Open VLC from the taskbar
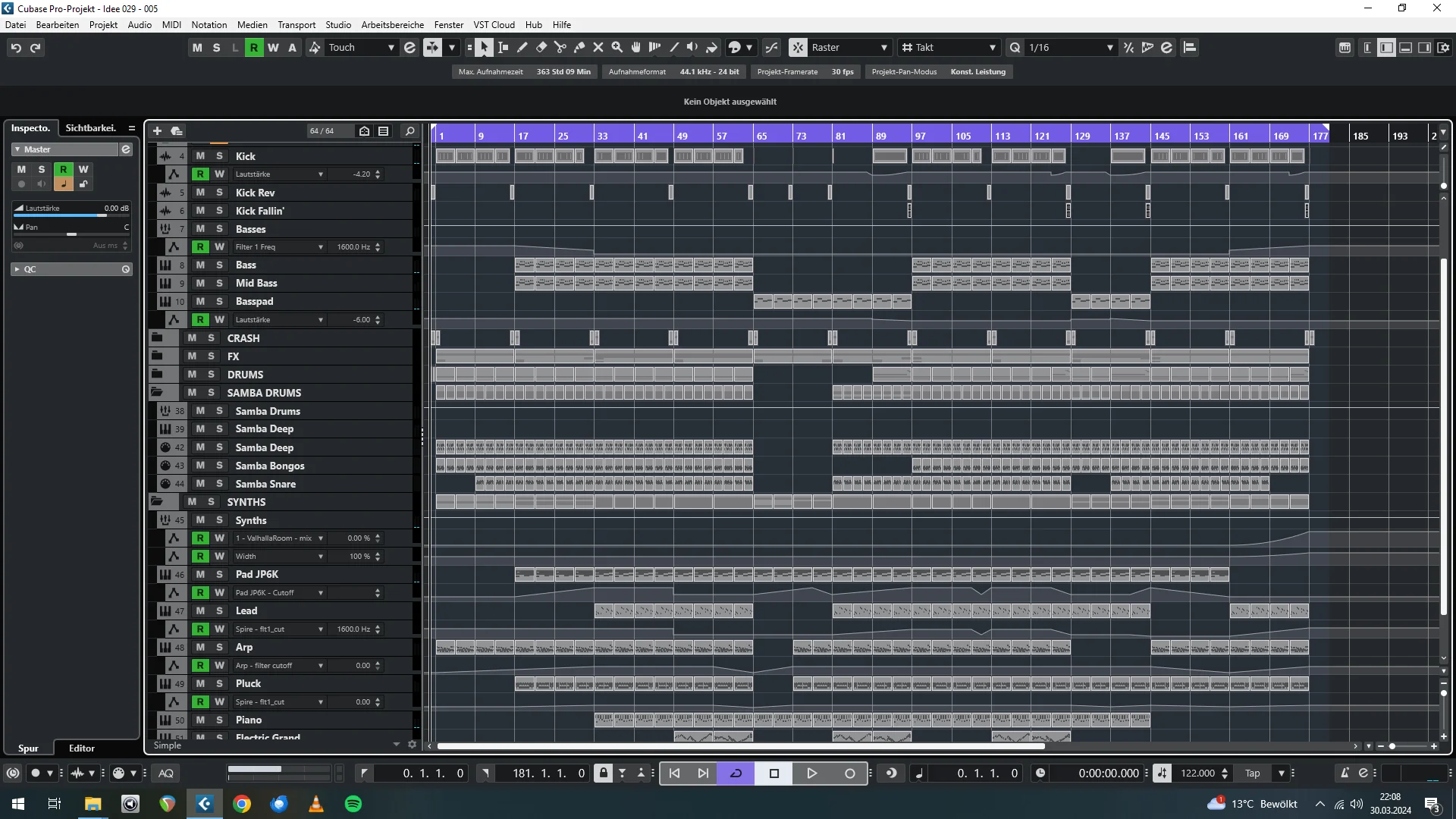1456x819 pixels. [316, 804]
